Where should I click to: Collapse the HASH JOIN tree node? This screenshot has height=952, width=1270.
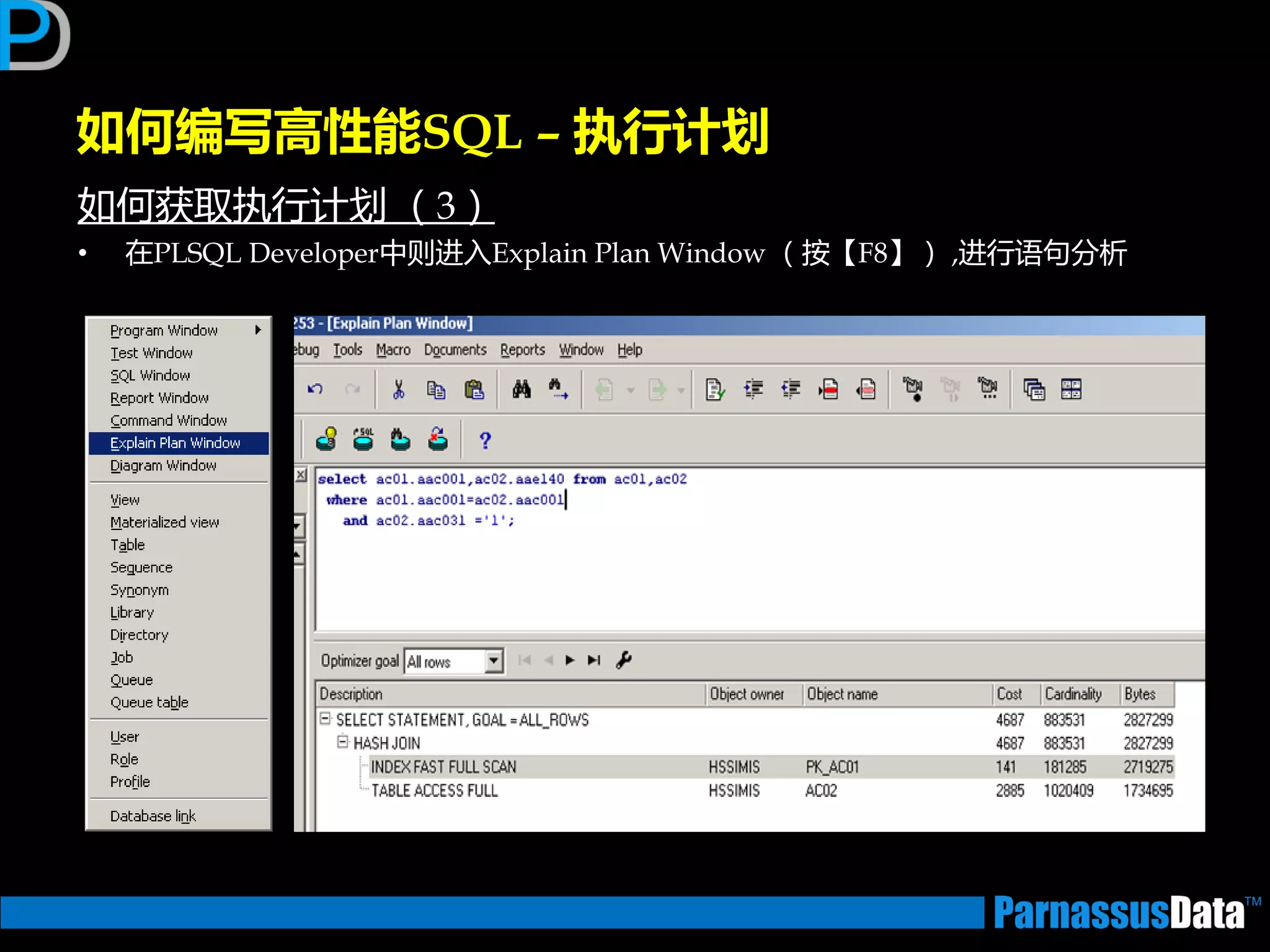(x=342, y=742)
